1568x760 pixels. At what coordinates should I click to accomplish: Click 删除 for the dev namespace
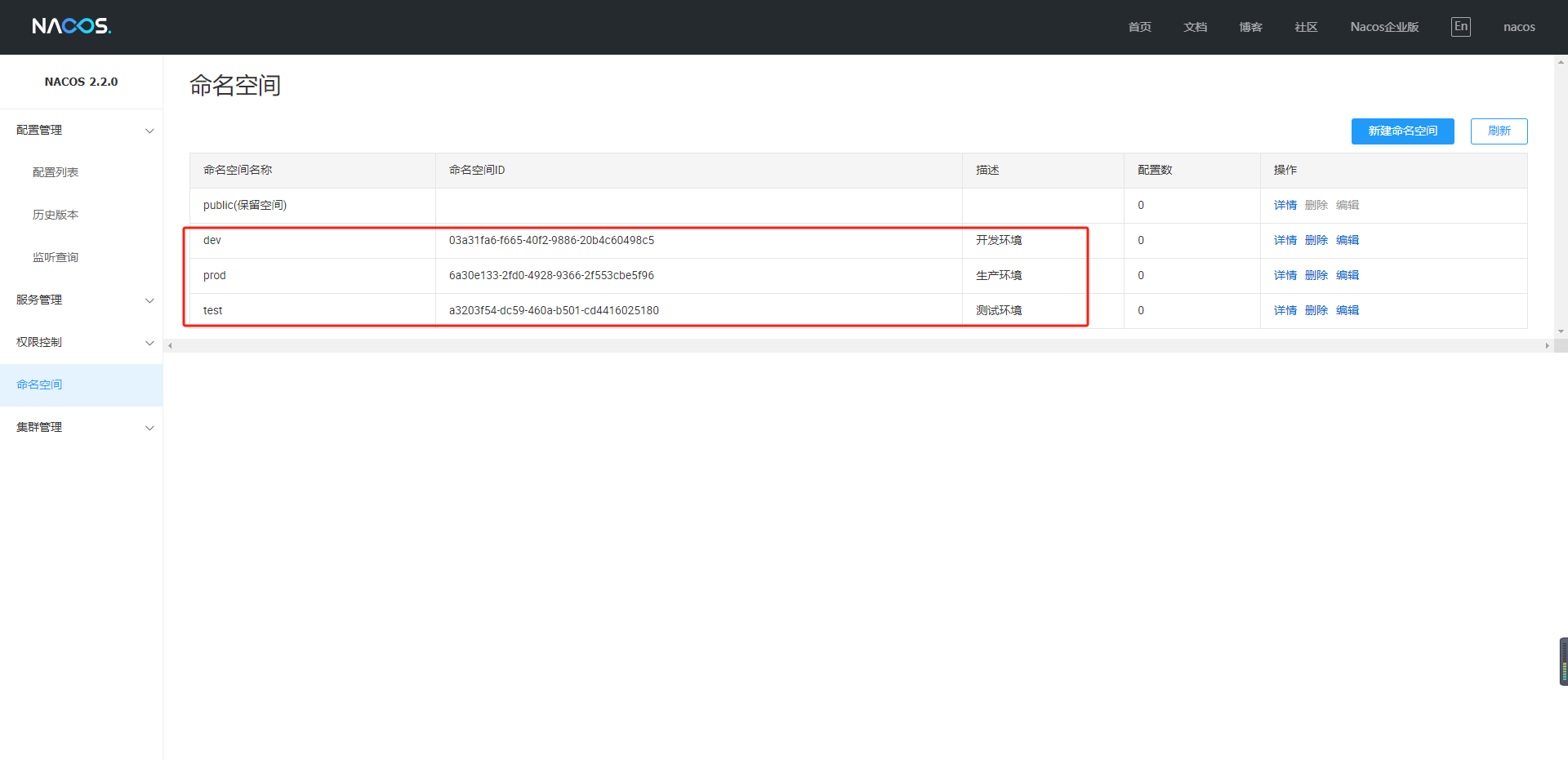pos(1316,240)
